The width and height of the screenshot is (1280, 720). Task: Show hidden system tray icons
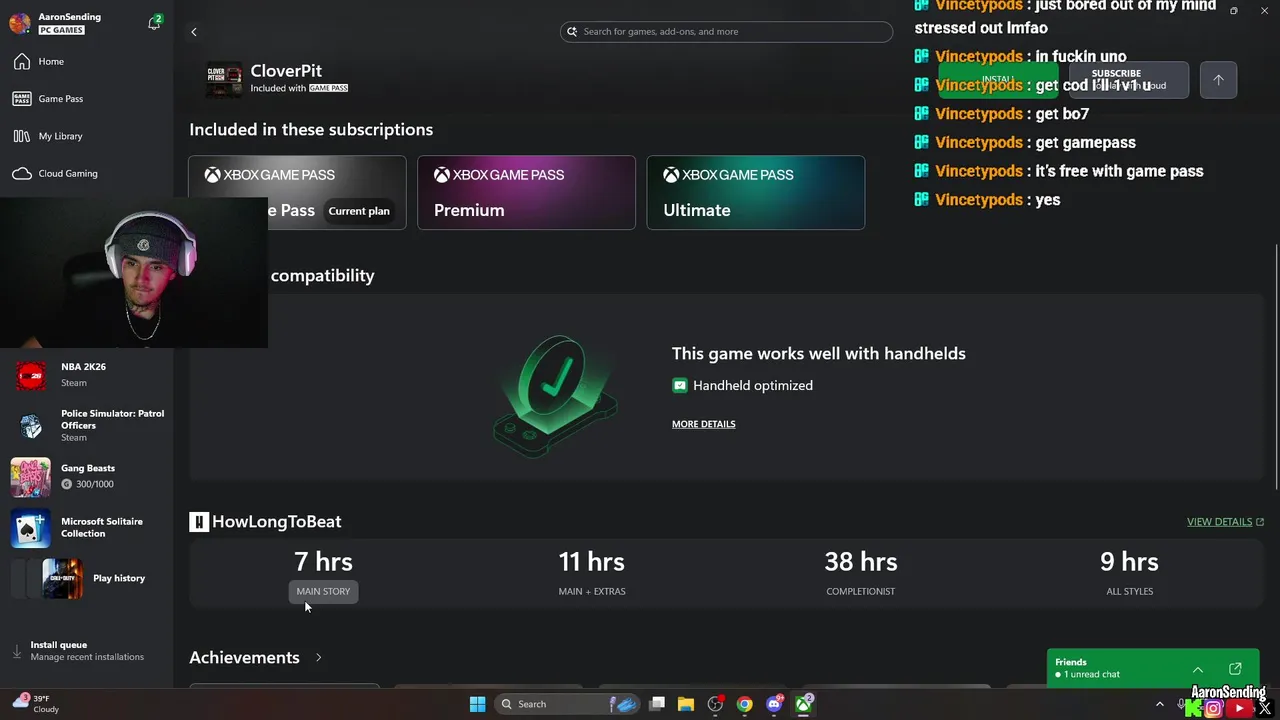click(1160, 704)
